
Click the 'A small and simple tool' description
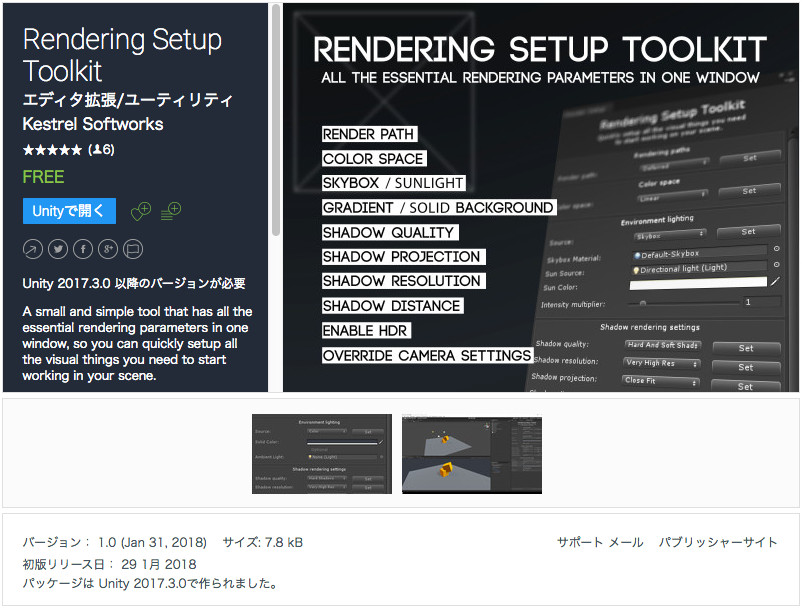[137, 344]
